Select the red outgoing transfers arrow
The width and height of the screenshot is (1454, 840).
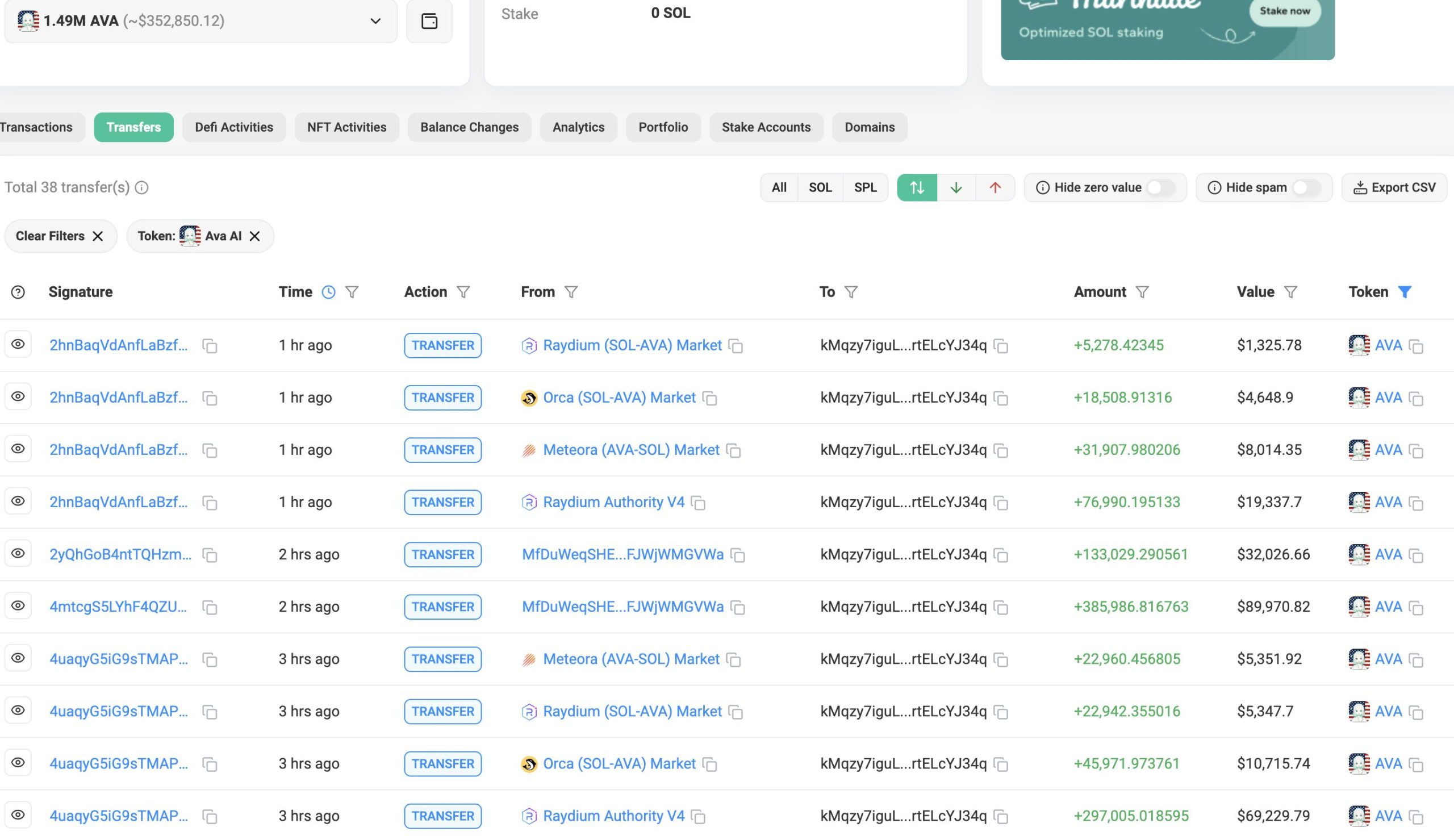(995, 187)
